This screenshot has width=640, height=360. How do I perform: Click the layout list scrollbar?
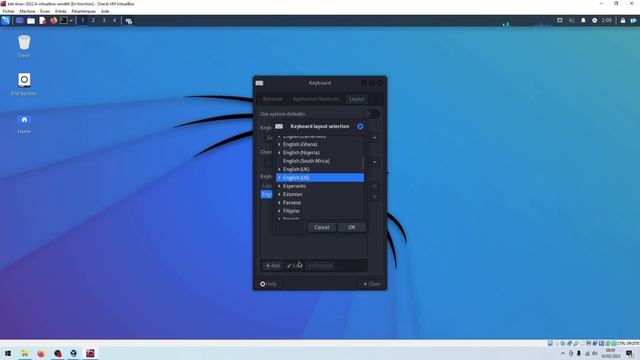coord(363,163)
